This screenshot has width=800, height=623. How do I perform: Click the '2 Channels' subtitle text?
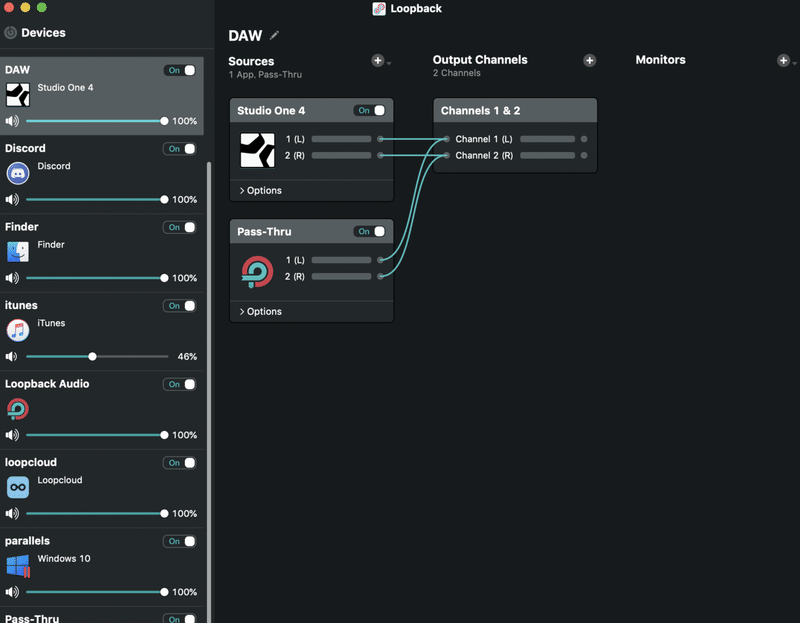click(457, 73)
